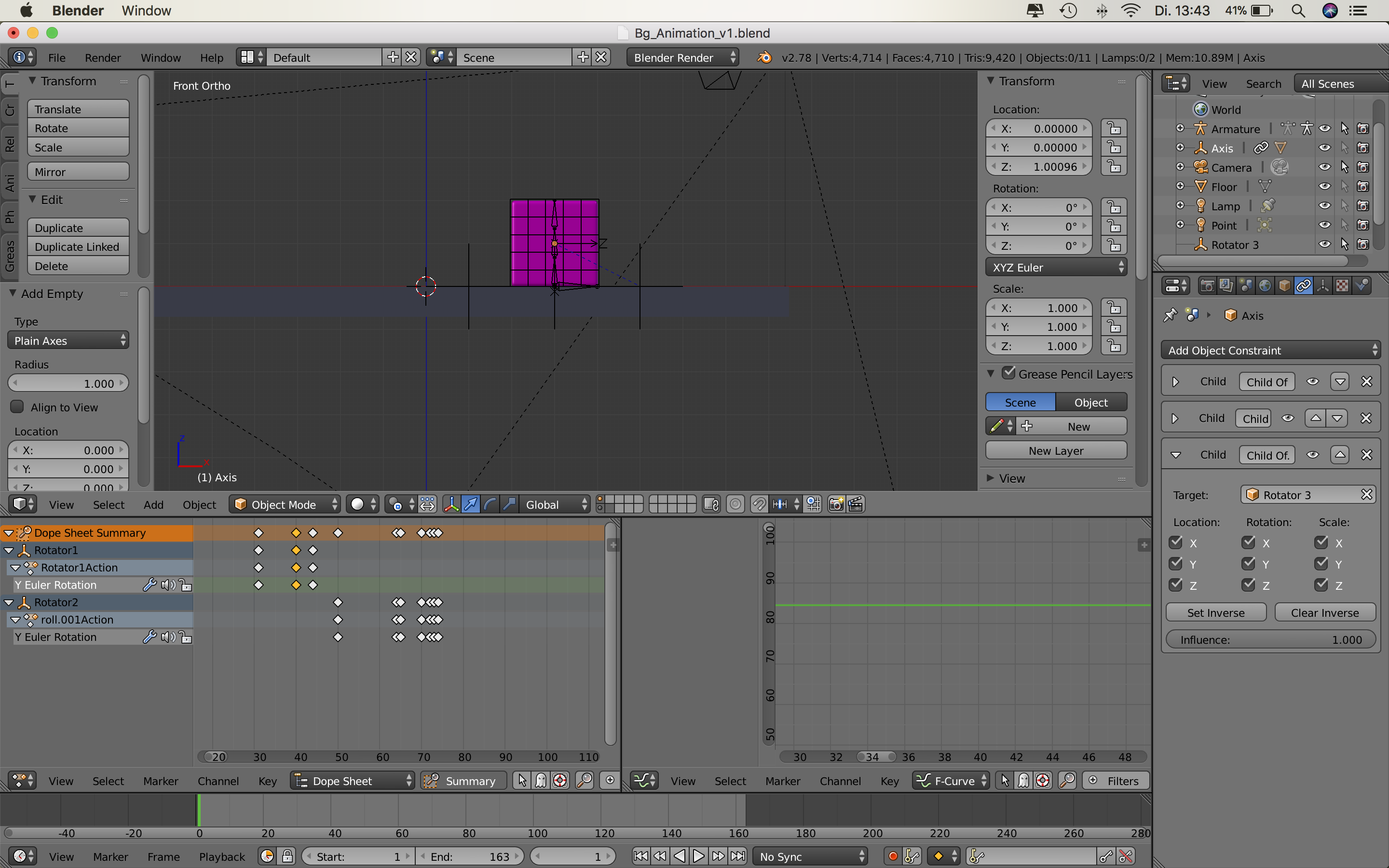Open the Blender Render engine dropdown
The image size is (1389, 868).
point(682,57)
